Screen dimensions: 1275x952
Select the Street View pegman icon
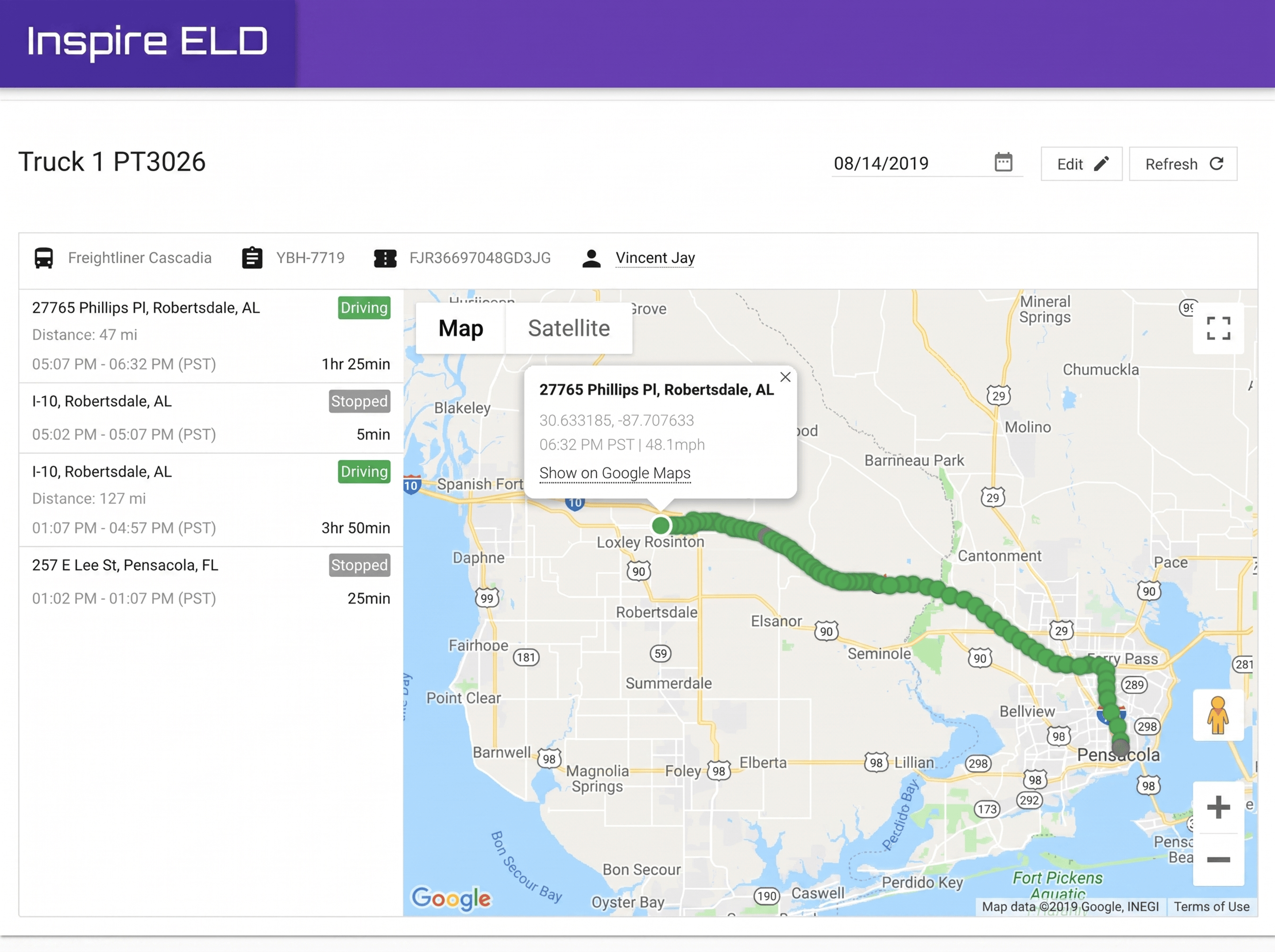pos(1218,715)
